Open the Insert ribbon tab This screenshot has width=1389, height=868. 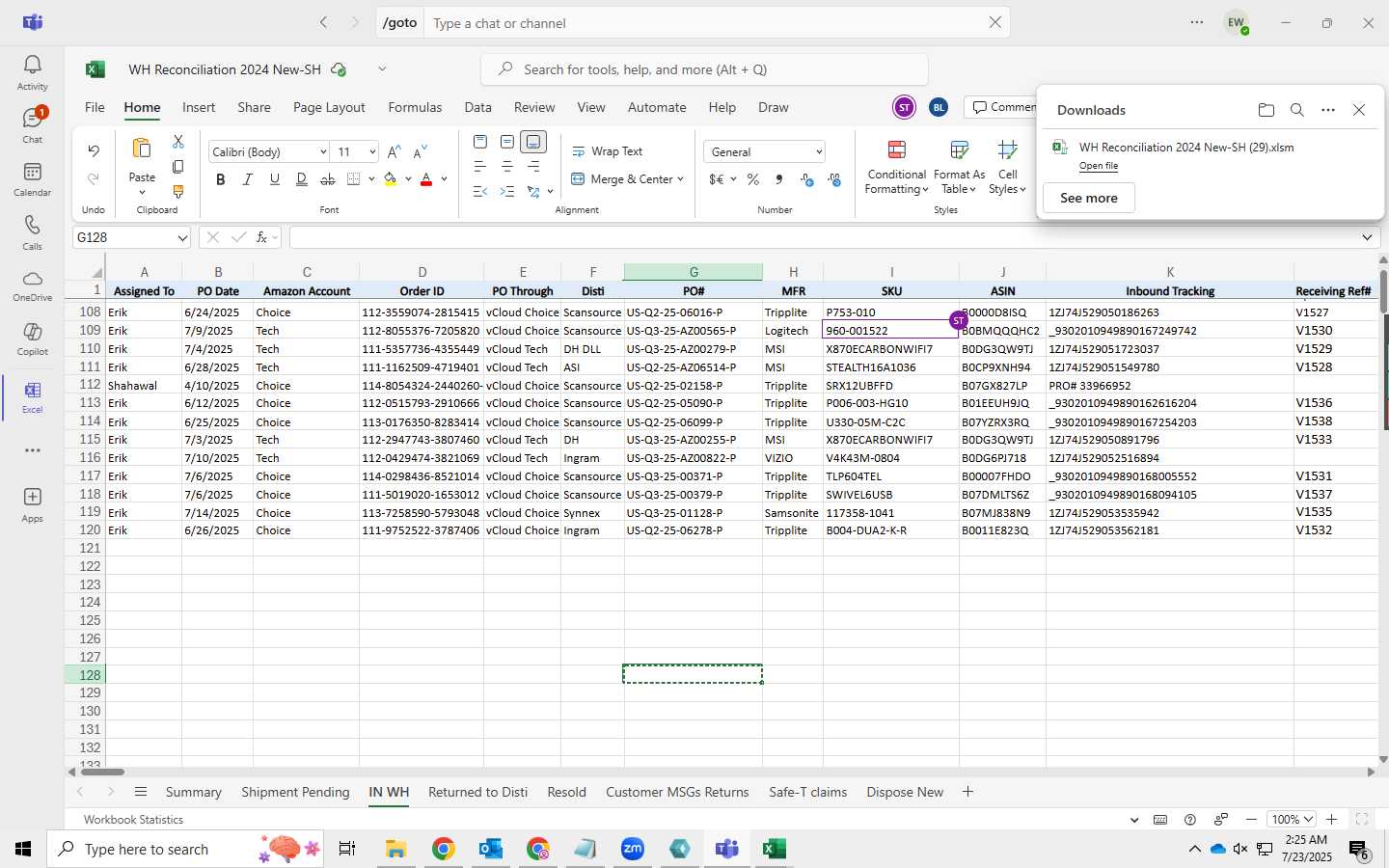pyautogui.click(x=199, y=107)
